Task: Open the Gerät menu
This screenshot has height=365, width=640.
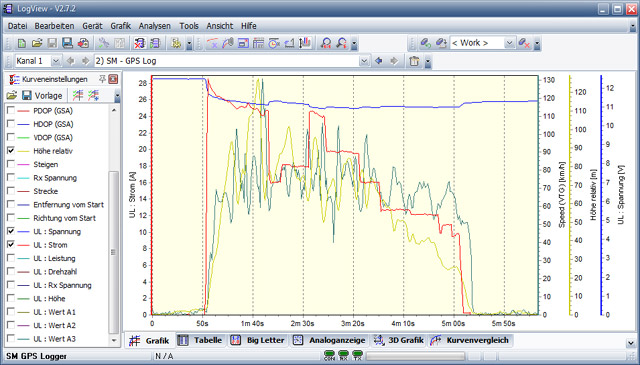Action: (92, 26)
